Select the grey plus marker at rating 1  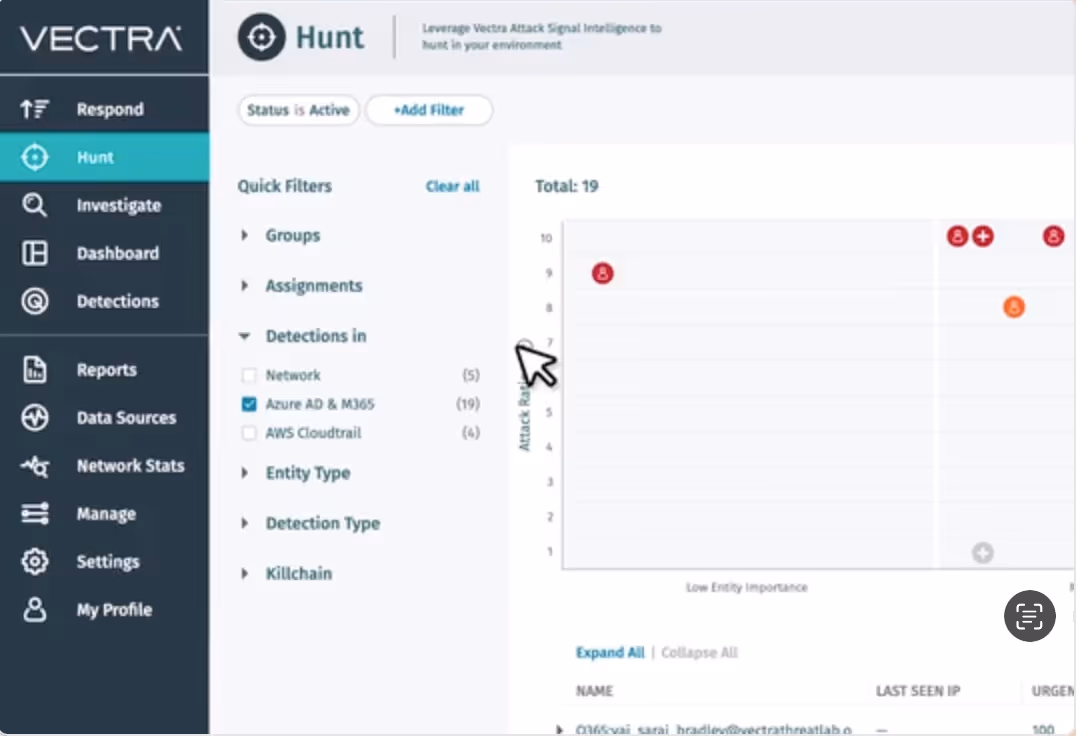click(983, 553)
